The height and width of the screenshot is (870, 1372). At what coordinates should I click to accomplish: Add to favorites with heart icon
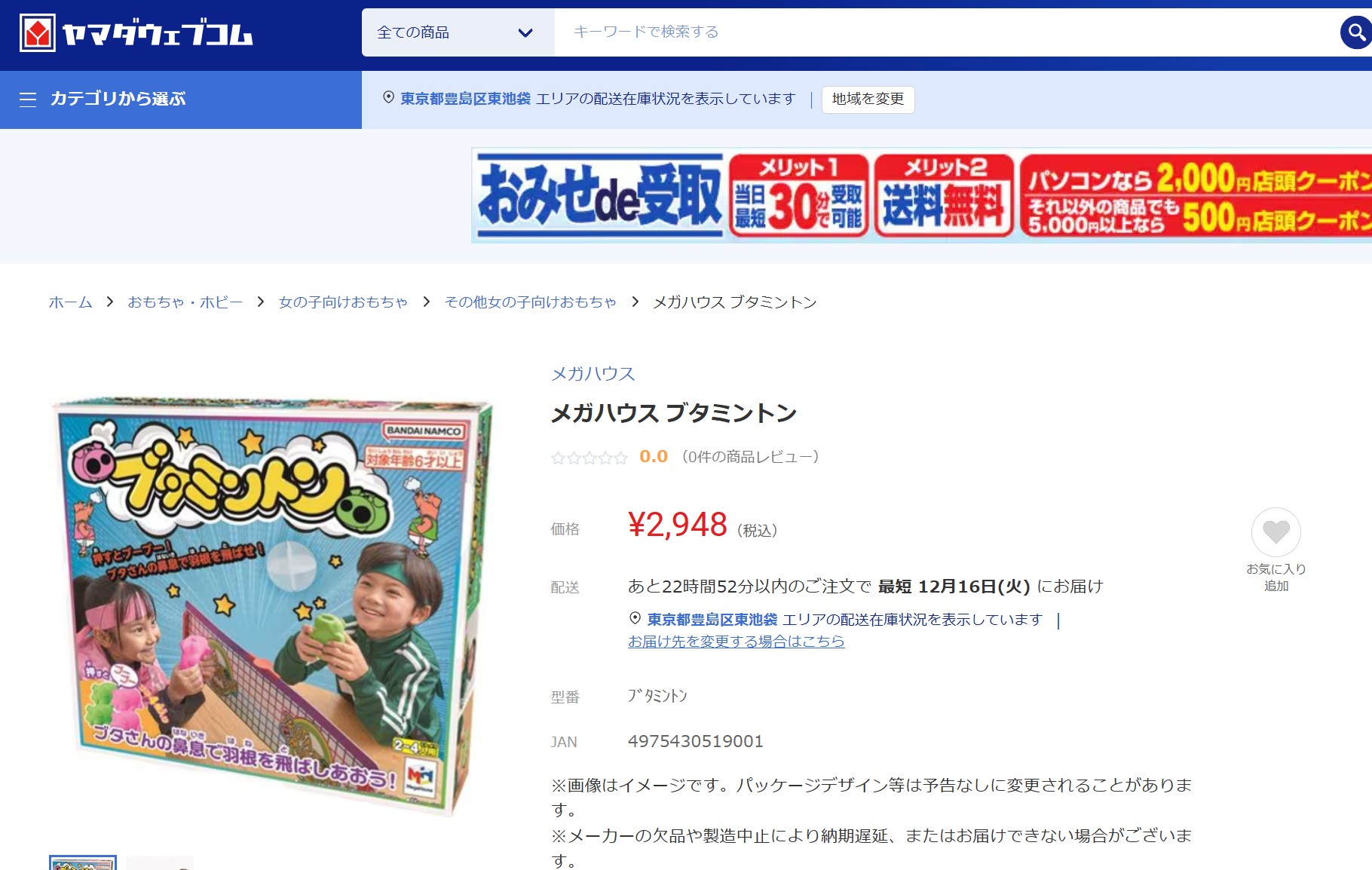pyautogui.click(x=1276, y=531)
